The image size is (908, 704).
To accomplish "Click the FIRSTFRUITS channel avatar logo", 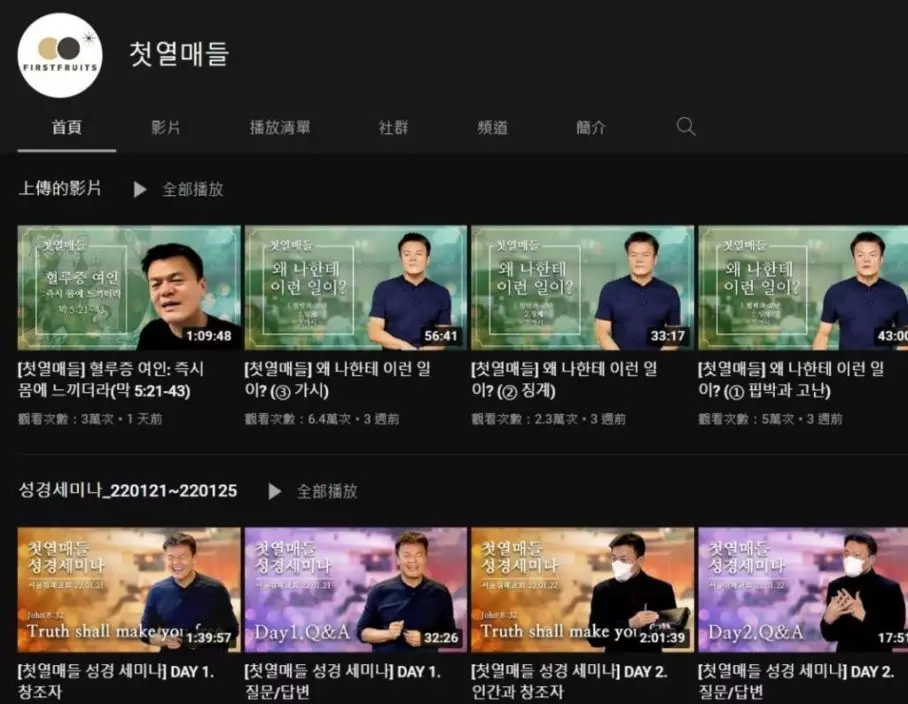I will [x=60, y=55].
